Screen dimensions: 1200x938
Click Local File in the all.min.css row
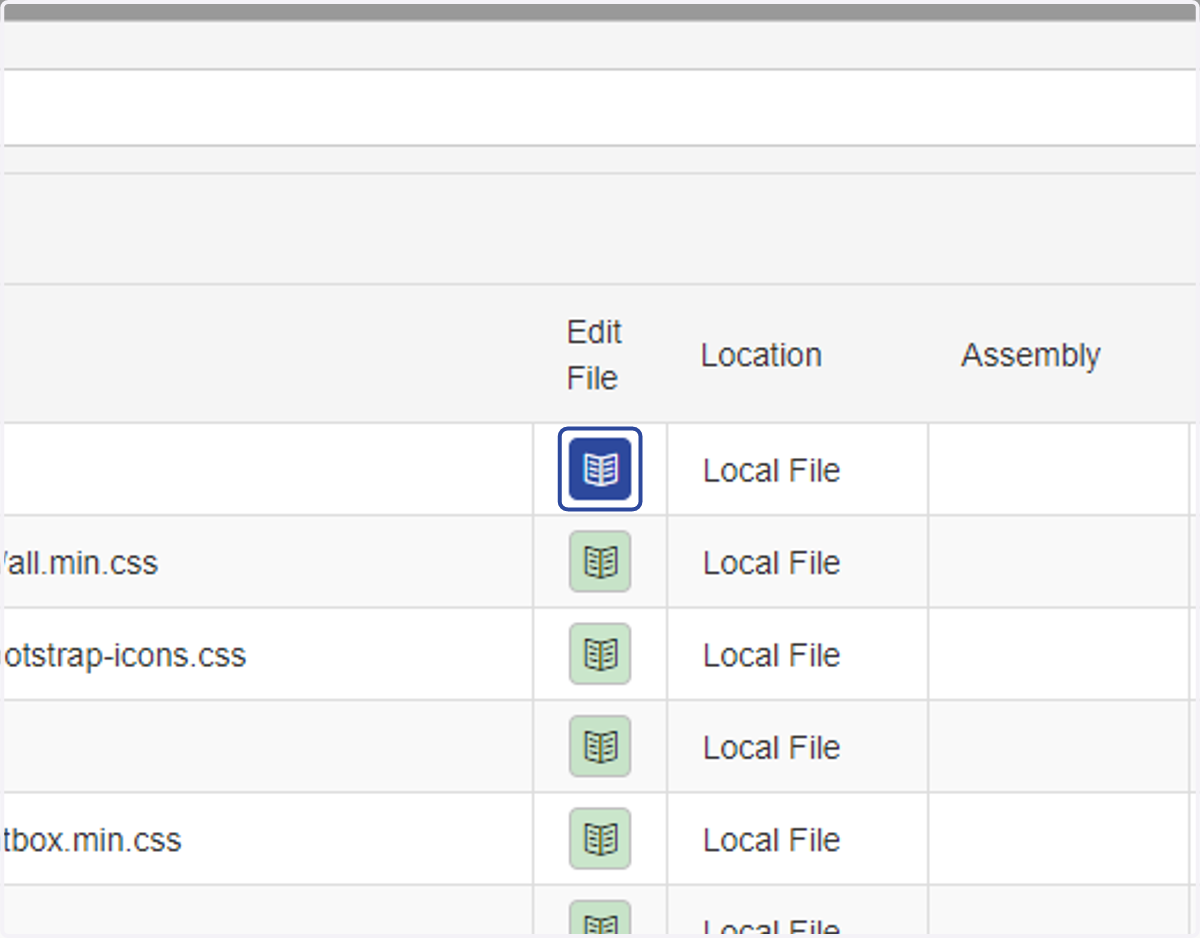[771, 563]
